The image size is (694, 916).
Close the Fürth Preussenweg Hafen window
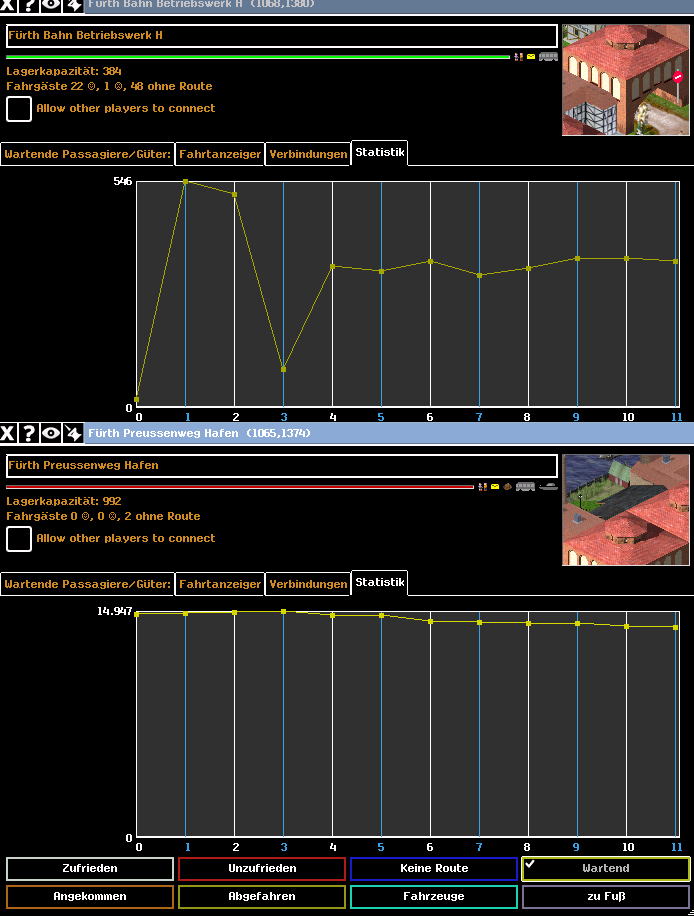point(8,433)
